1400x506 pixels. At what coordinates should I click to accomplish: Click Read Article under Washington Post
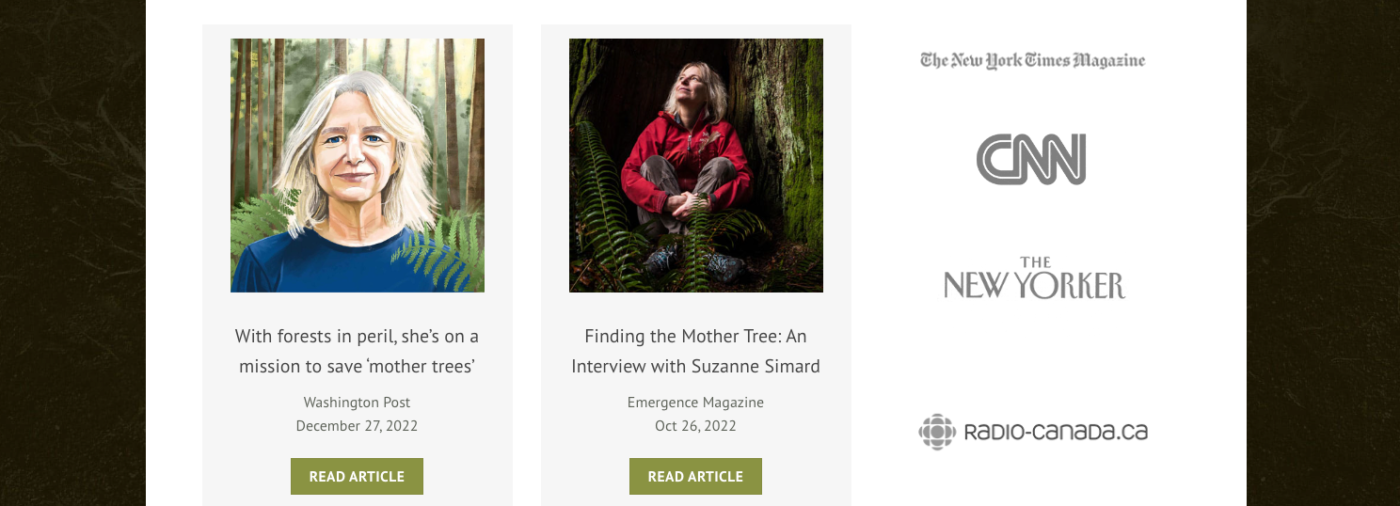pyautogui.click(x=357, y=476)
